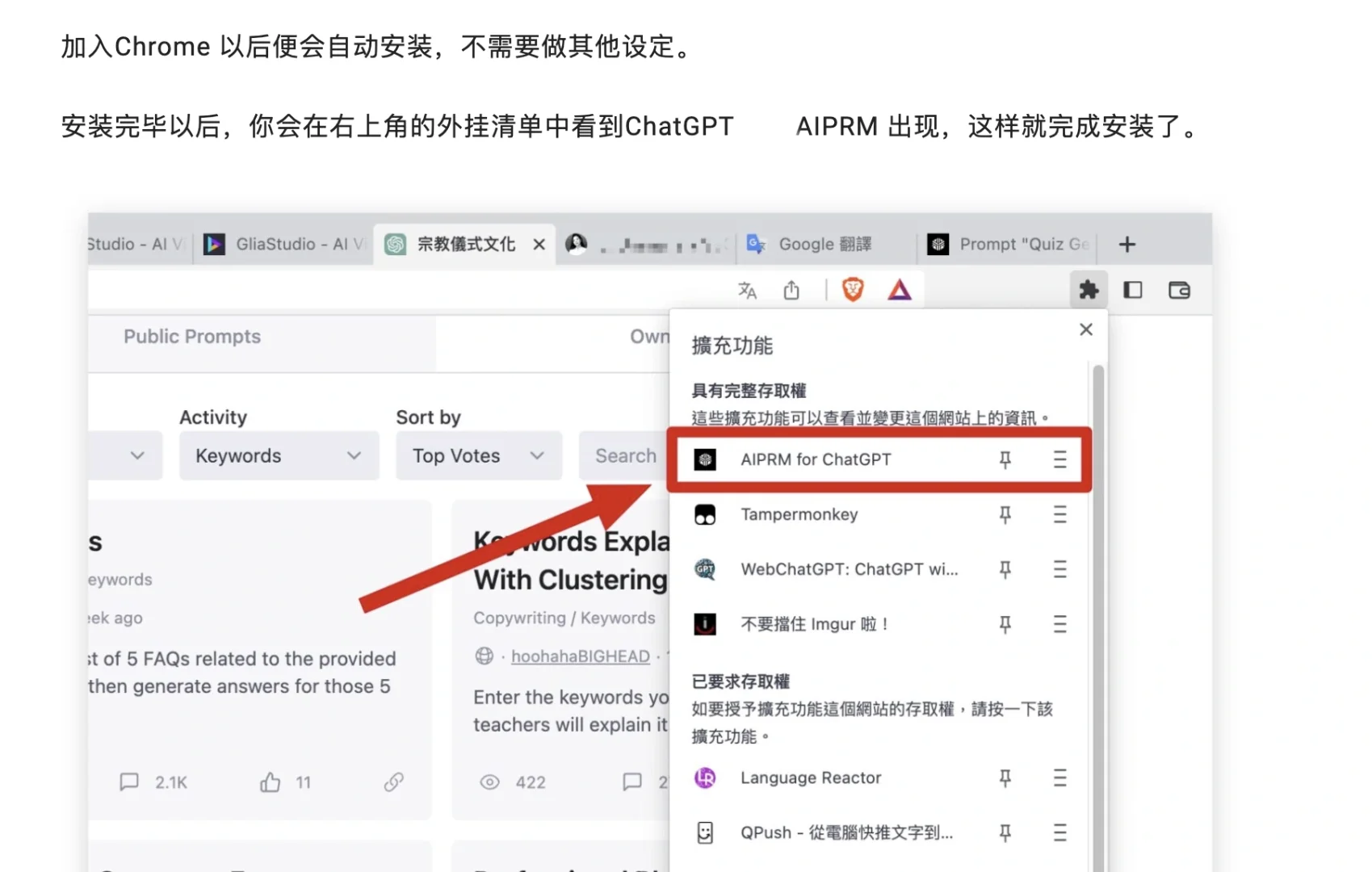This screenshot has height=872, width=1372.
Task: Open the comments icon beside 2.1K
Action: [129, 782]
